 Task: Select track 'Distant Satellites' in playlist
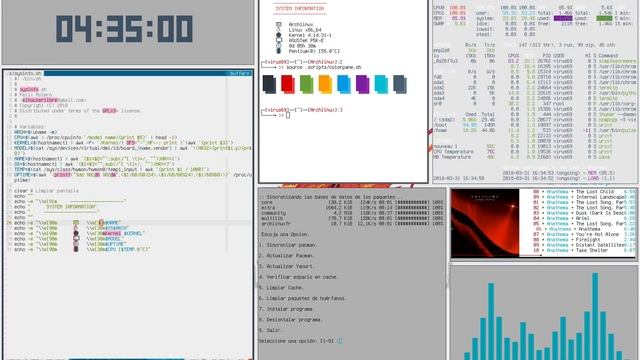click(x=584, y=245)
